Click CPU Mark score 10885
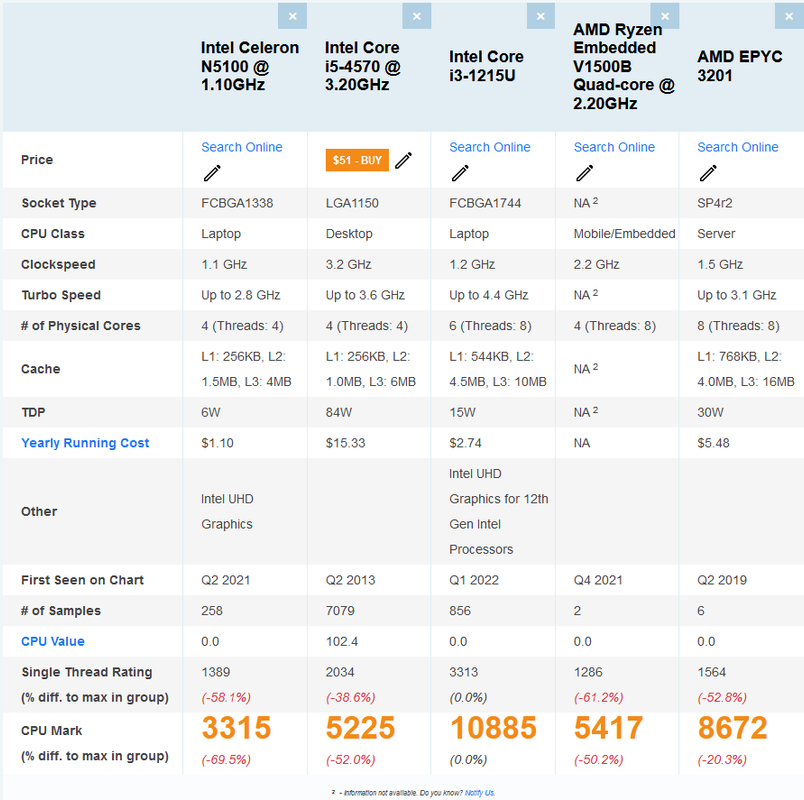The width and height of the screenshot is (804, 800). [493, 728]
